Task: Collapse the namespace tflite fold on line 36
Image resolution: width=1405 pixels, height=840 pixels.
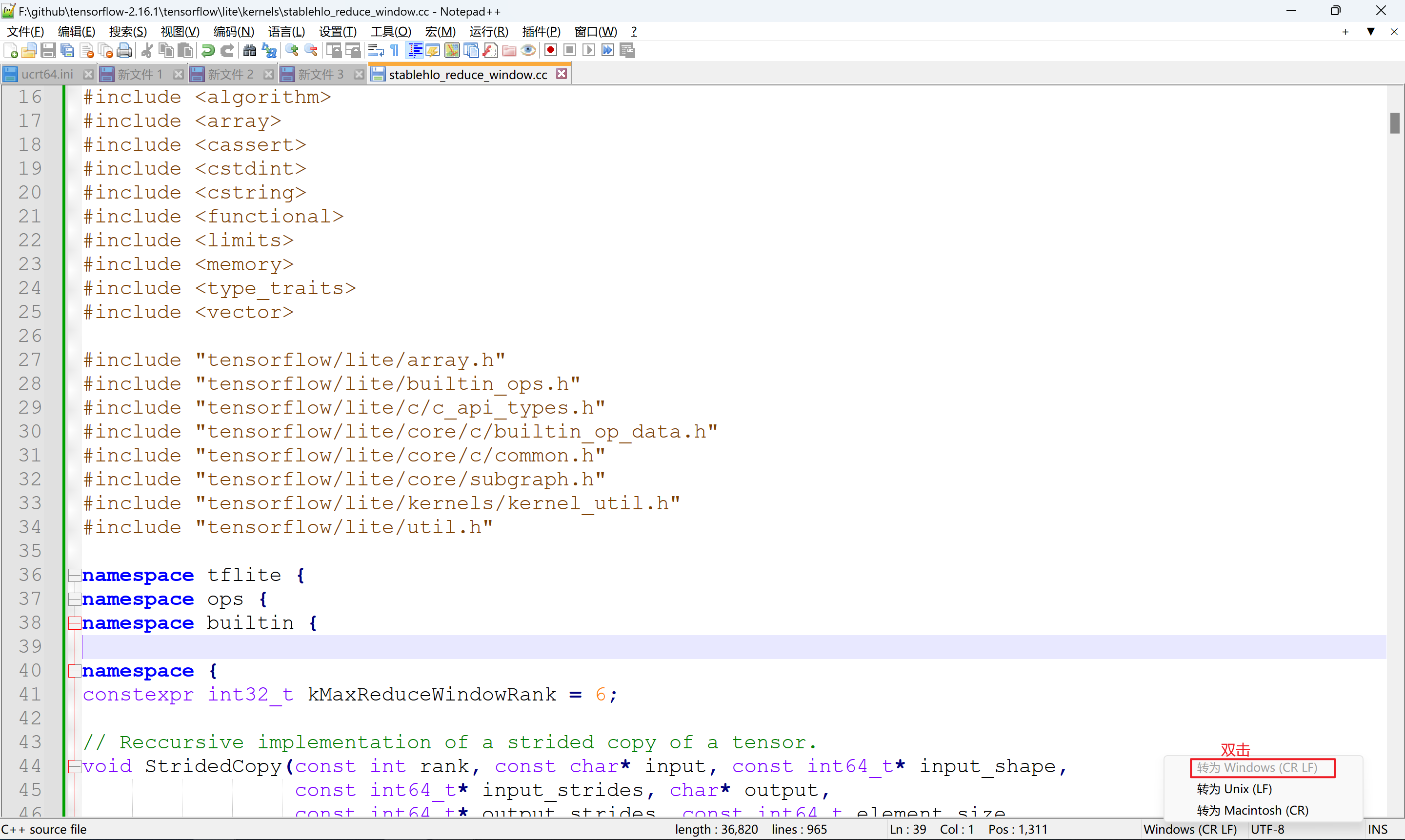Action: tap(74, 575)
